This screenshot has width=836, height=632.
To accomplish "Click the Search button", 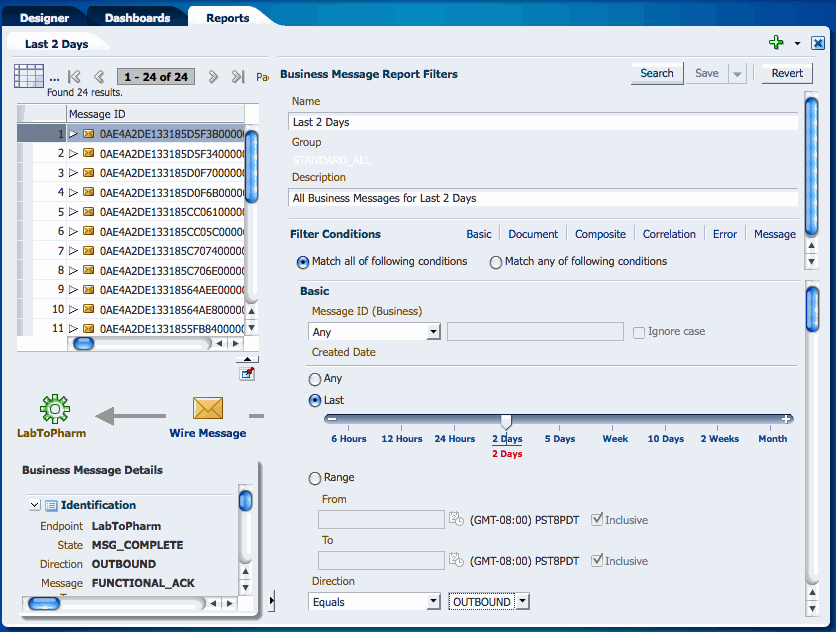I will click(657, 73).
